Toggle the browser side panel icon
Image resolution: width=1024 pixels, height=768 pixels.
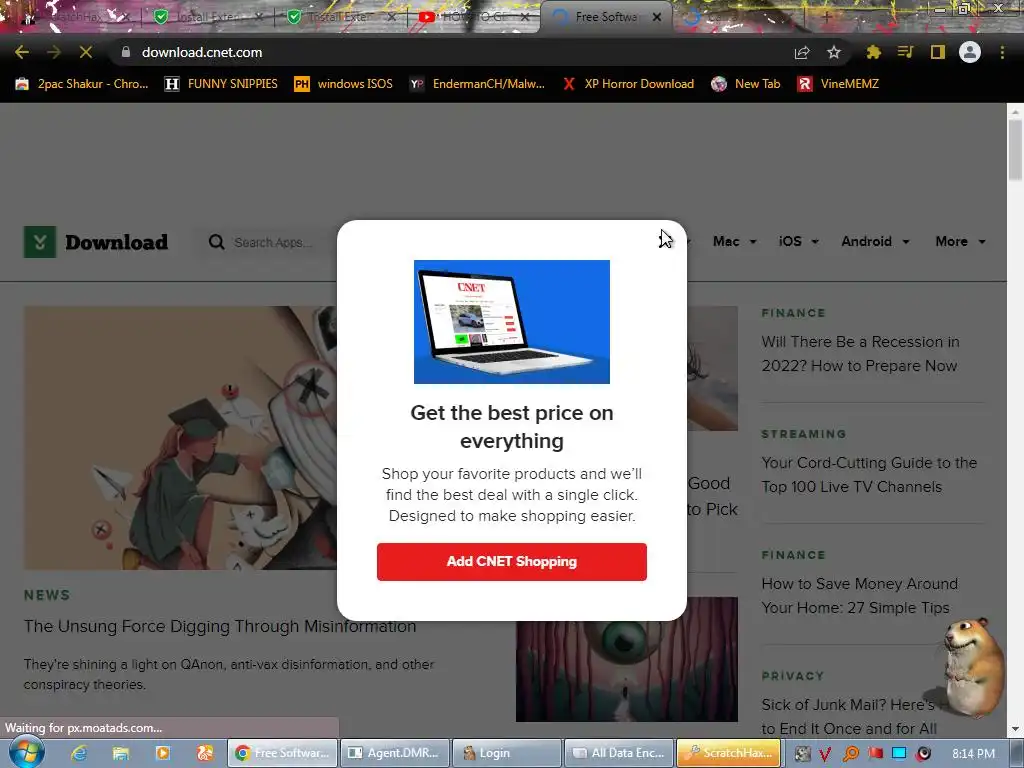[x=938, y=52]
